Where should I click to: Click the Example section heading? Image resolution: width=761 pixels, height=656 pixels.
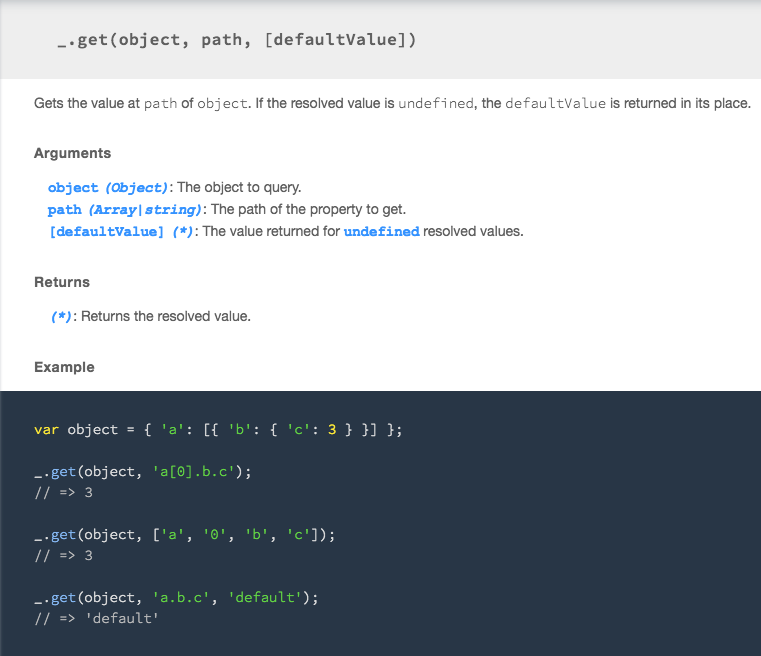pyautogui.click(x=65, y=367)
